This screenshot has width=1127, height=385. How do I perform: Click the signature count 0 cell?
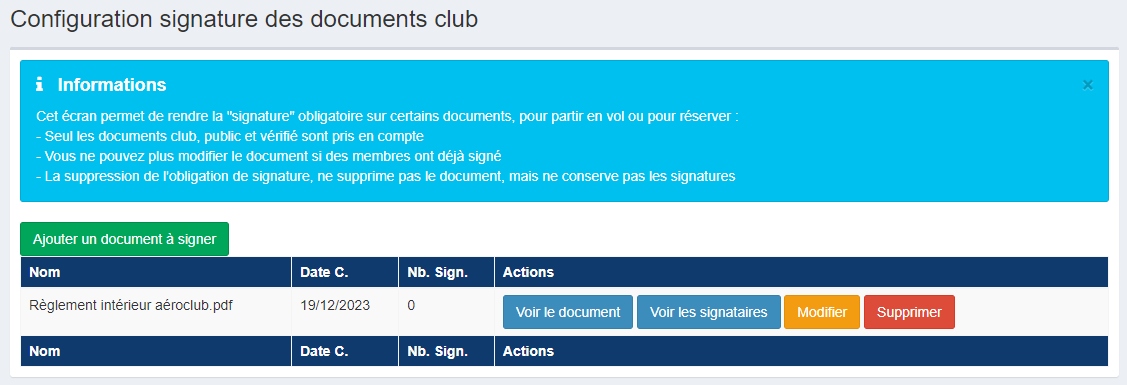click(x=446, y=312)
